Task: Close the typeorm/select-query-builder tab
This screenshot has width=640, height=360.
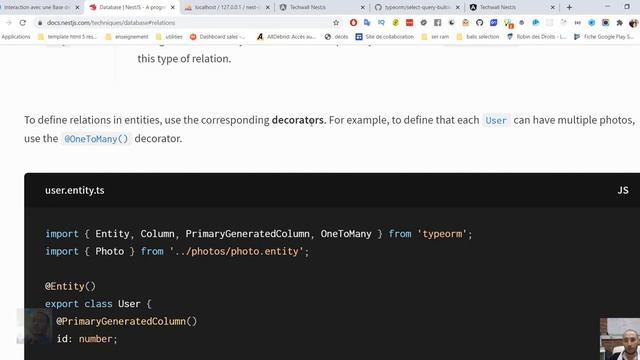Action: (458, 7)
